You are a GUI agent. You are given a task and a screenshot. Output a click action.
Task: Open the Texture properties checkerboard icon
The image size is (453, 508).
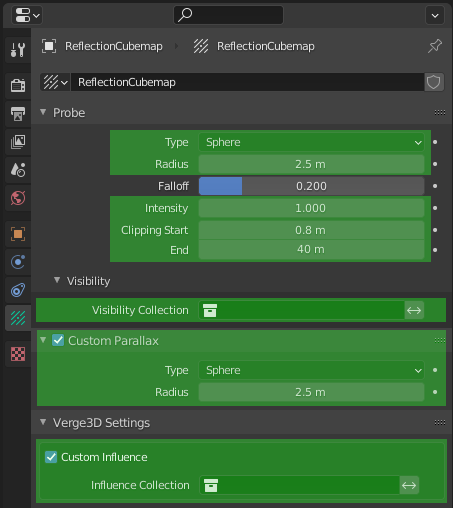click(18, 354)
